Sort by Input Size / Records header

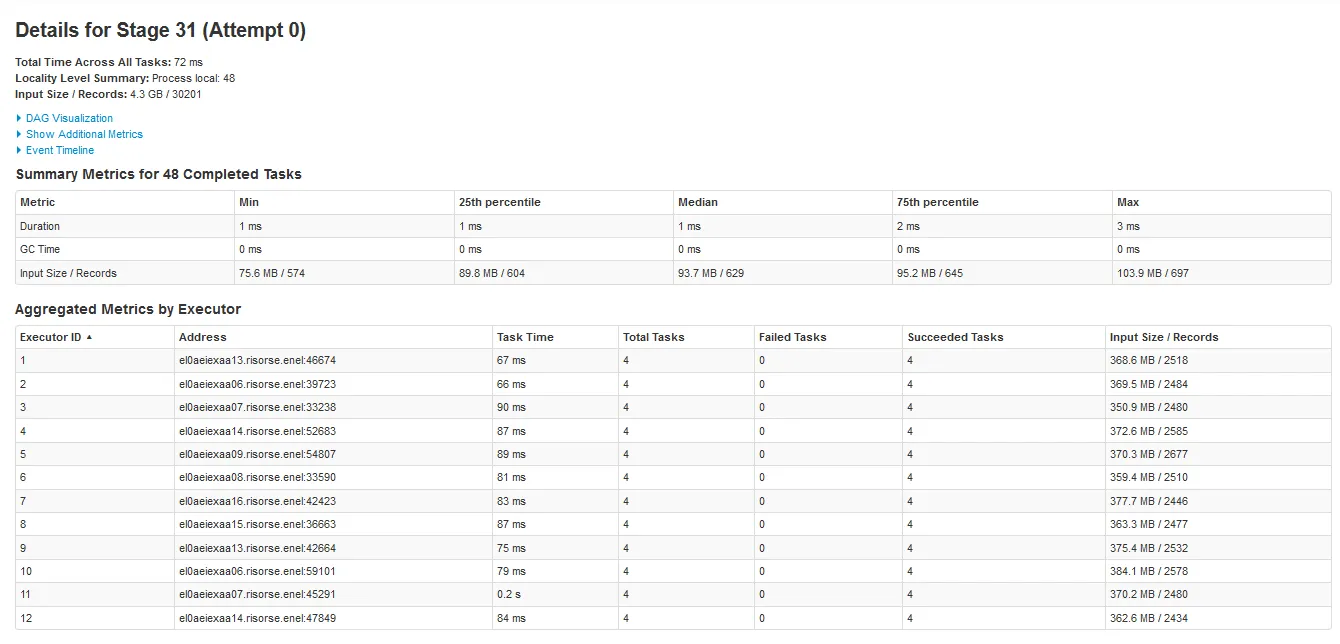tap(1164, 337)
